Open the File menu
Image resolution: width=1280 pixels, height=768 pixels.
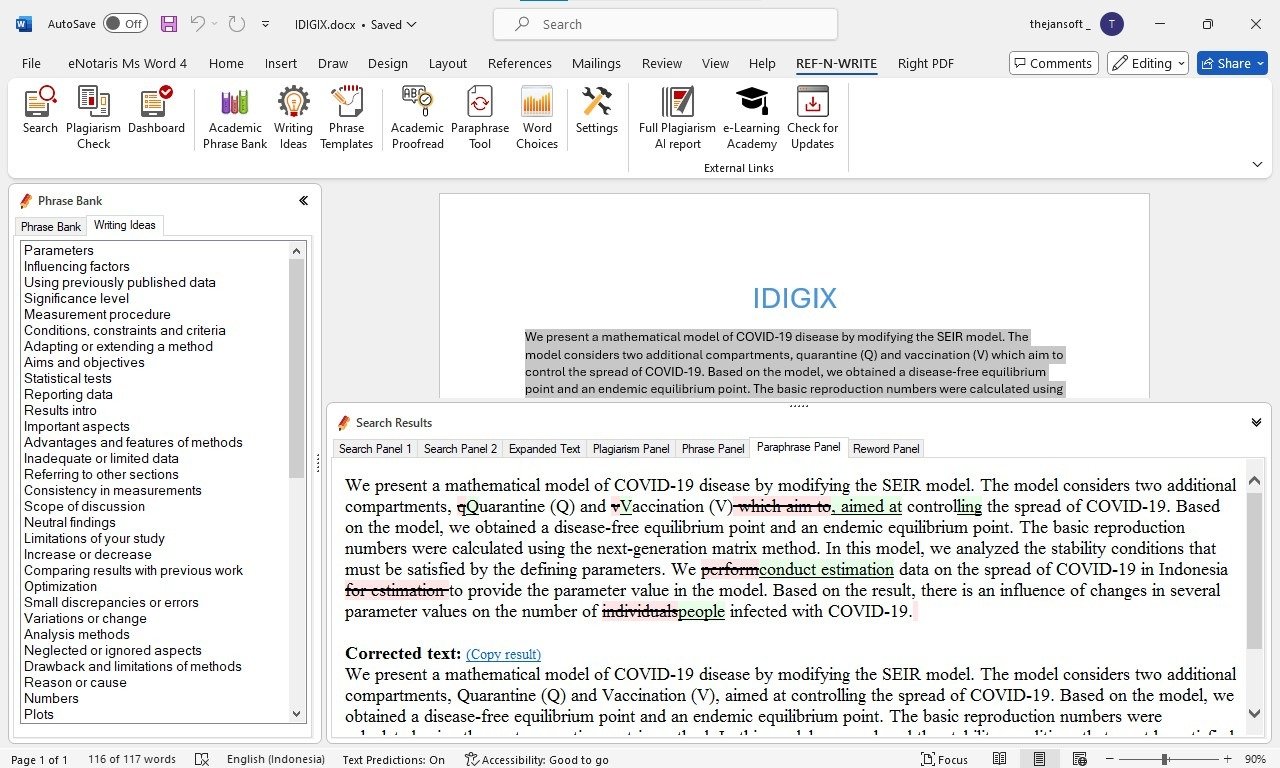click(x=32, y=63)
